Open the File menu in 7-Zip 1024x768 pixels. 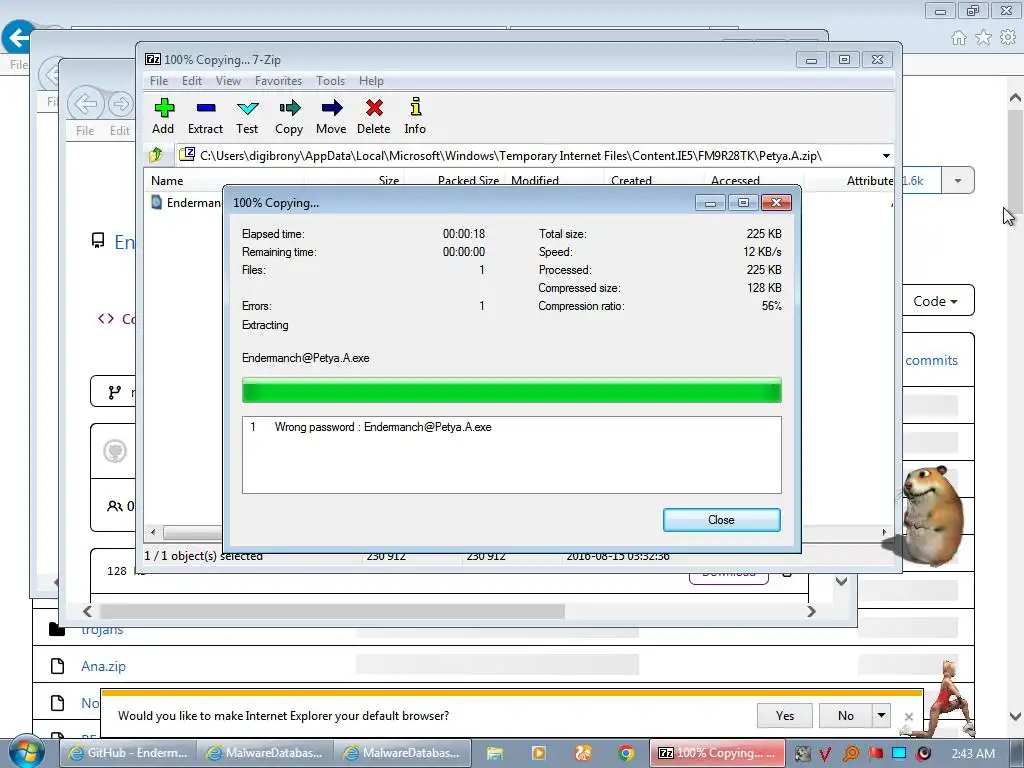(159, 81)
